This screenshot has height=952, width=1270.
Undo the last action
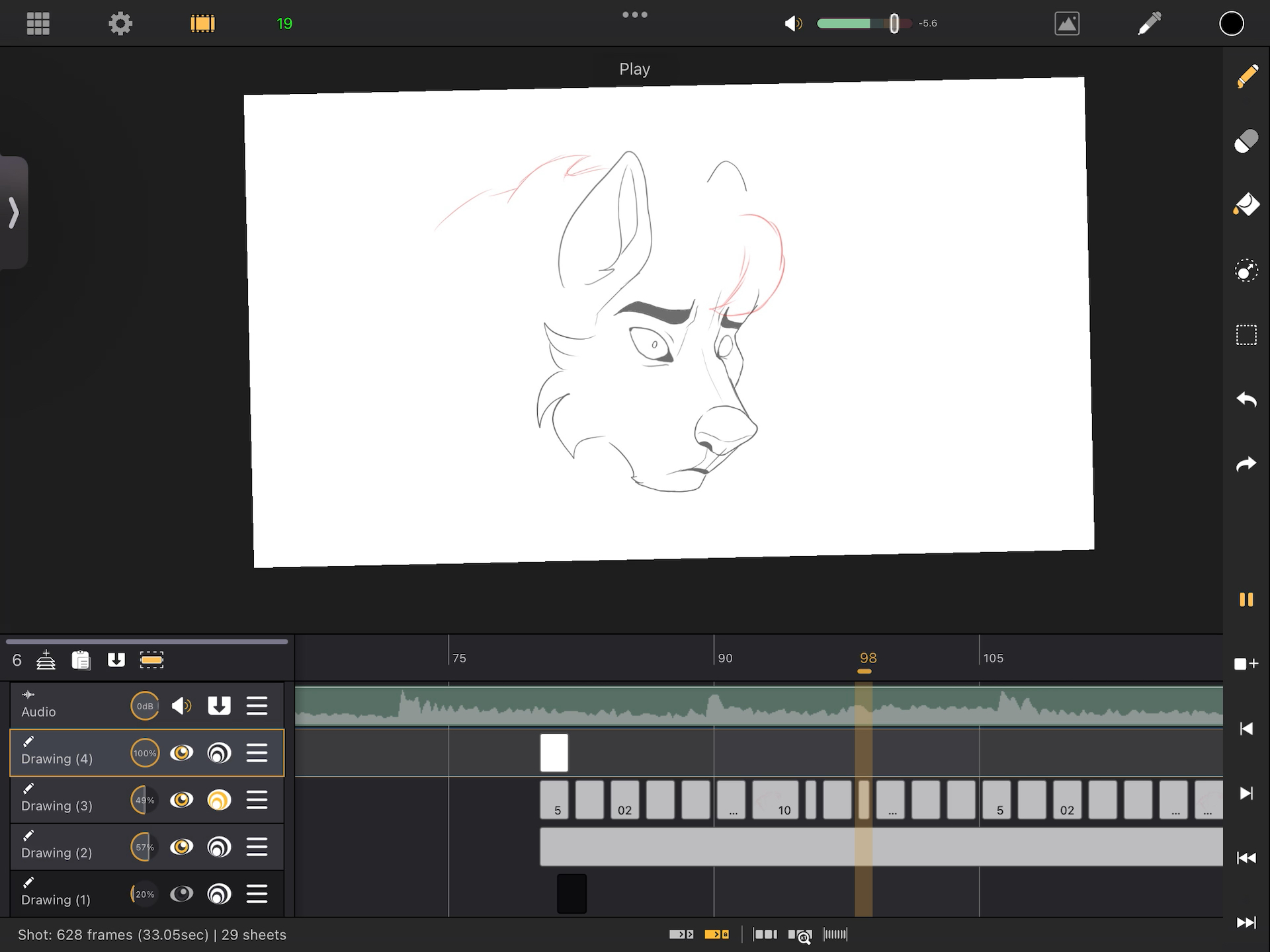[x=1247, y=399]
